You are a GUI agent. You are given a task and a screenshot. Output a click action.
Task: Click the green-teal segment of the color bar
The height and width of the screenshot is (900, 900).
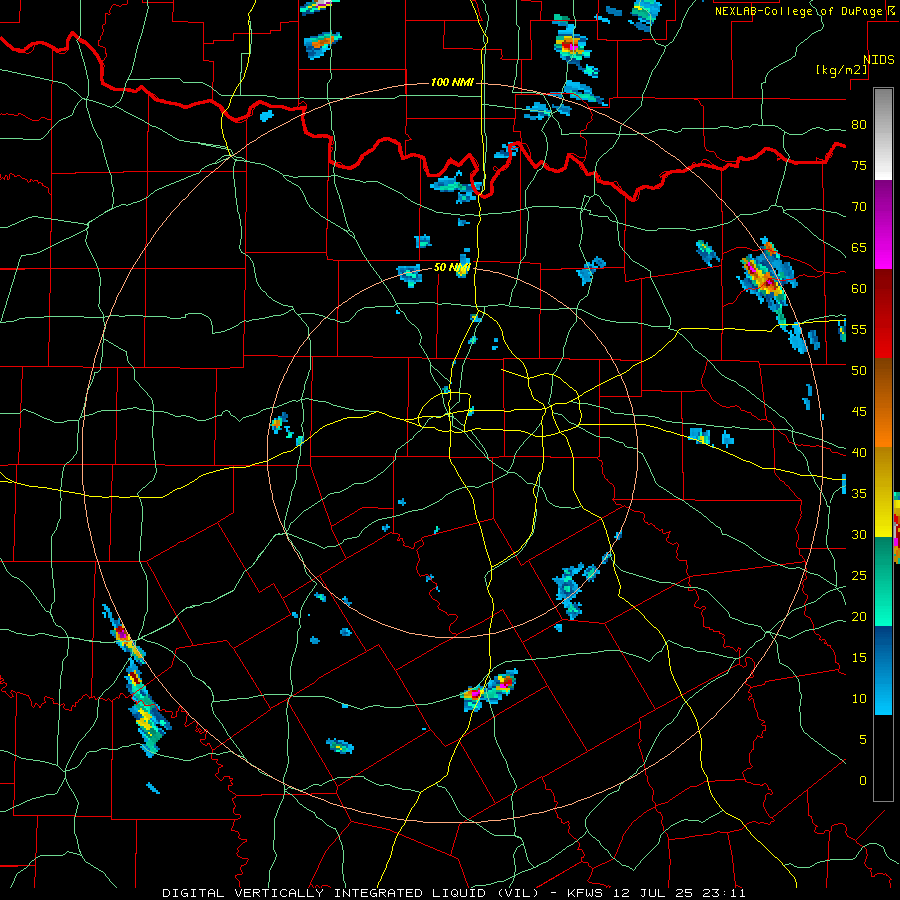(x=883, y=581)
